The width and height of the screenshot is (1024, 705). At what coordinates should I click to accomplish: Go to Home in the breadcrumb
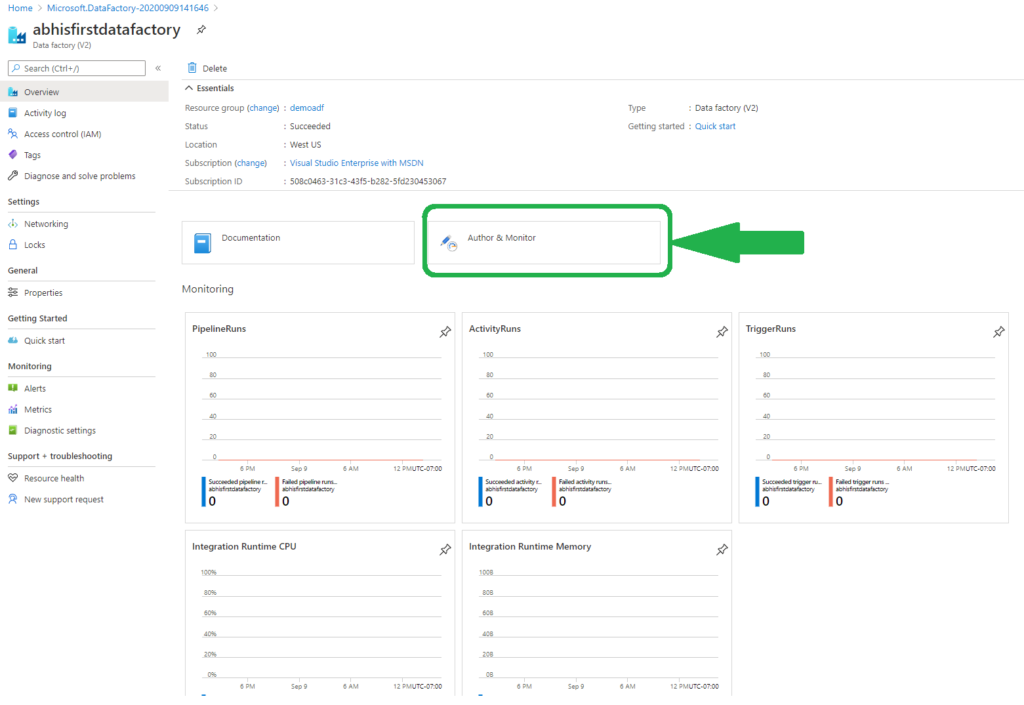click(20, 8)
